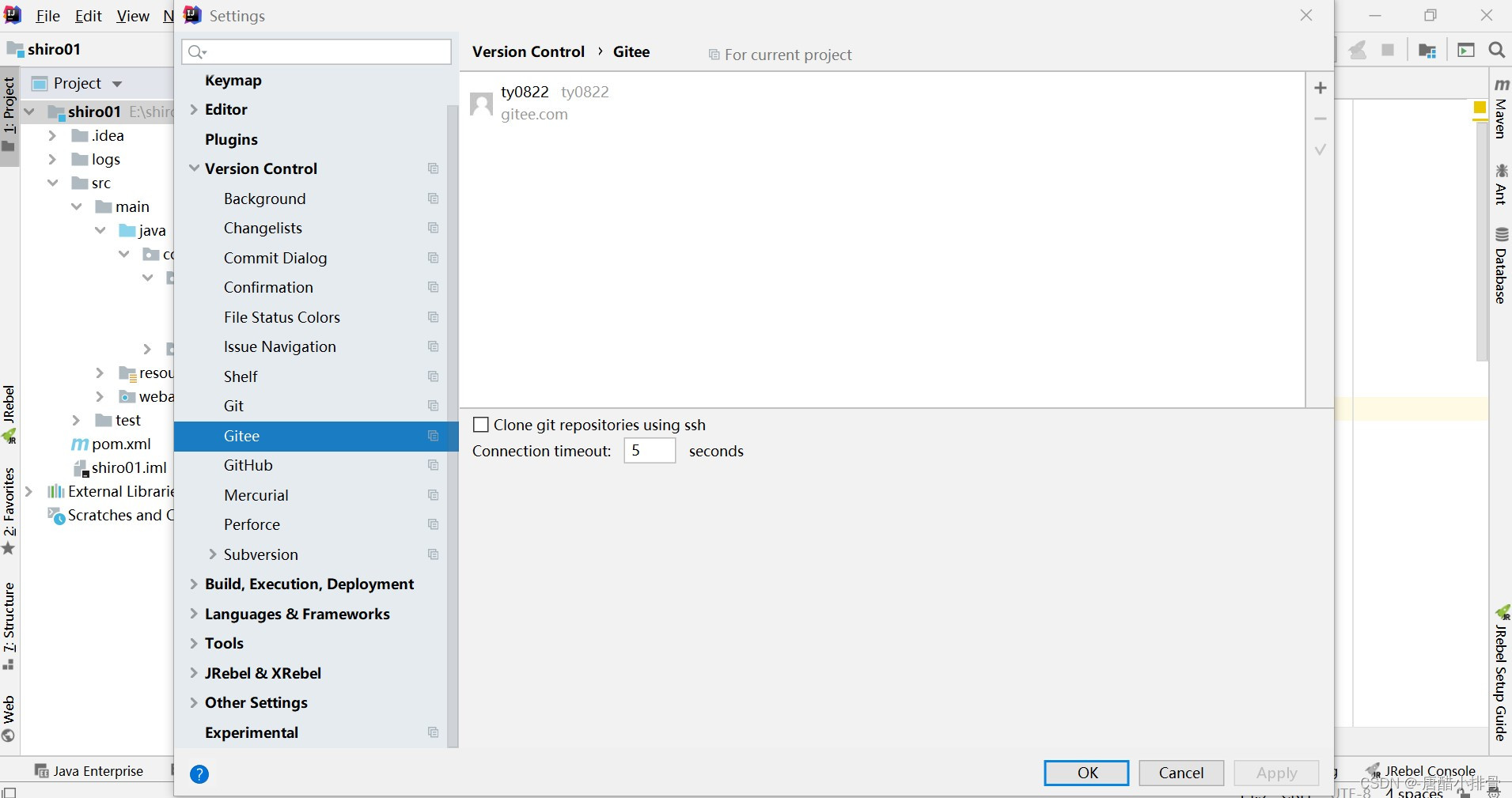The image size is (1512, 798).
Task: Click Version Control breadcrumb link
Action: (529, 51)
